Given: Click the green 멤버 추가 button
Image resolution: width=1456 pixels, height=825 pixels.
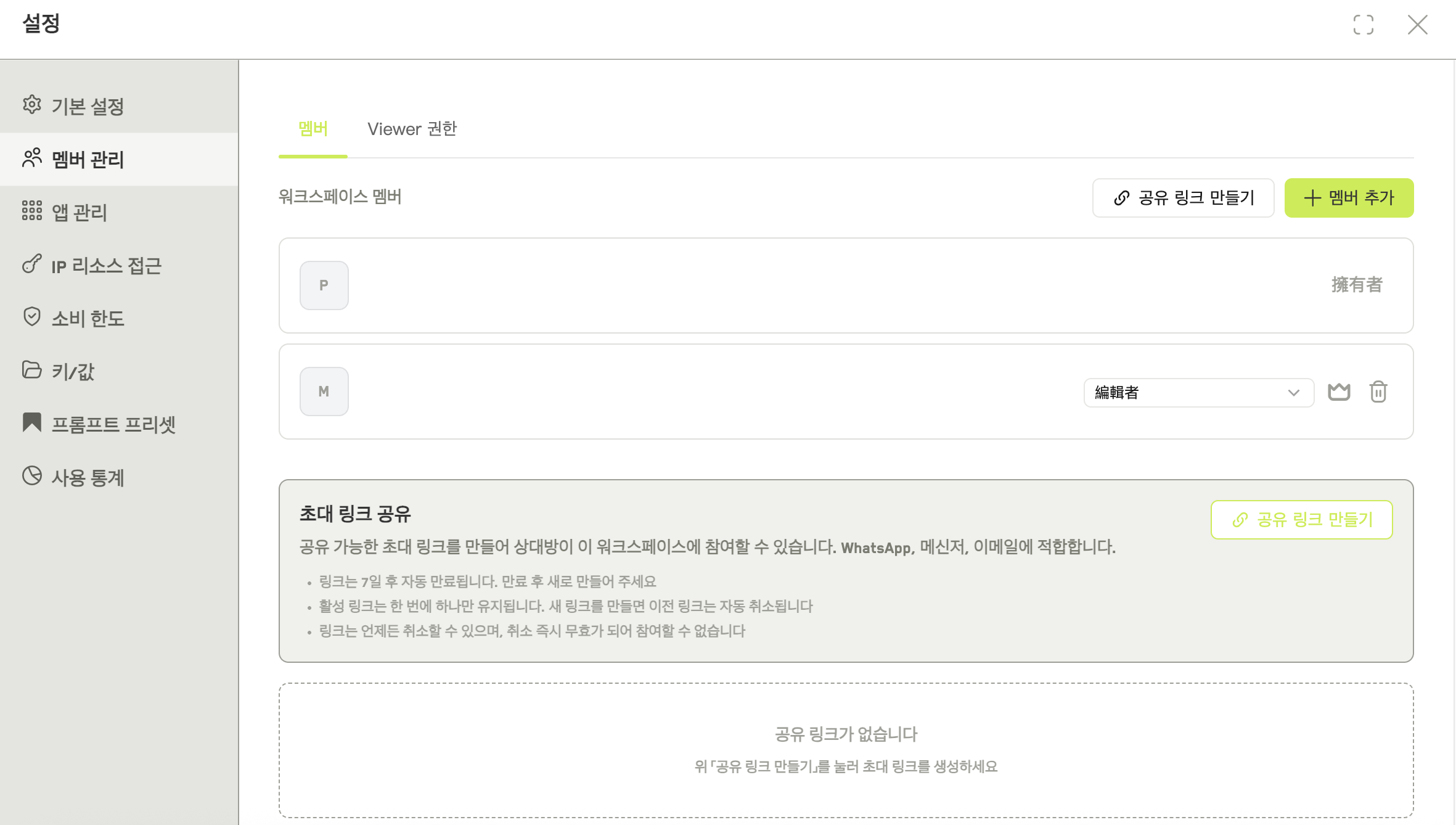Looking at the screenshot, I should click(1349, 198).
